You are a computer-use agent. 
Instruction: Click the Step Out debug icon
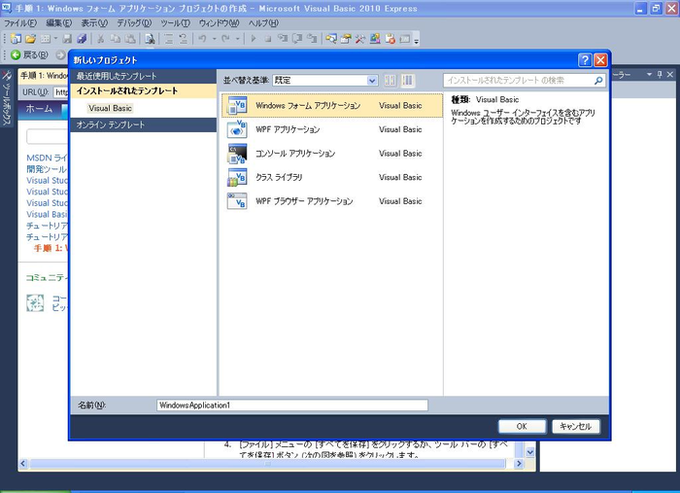tap(312, 39)
